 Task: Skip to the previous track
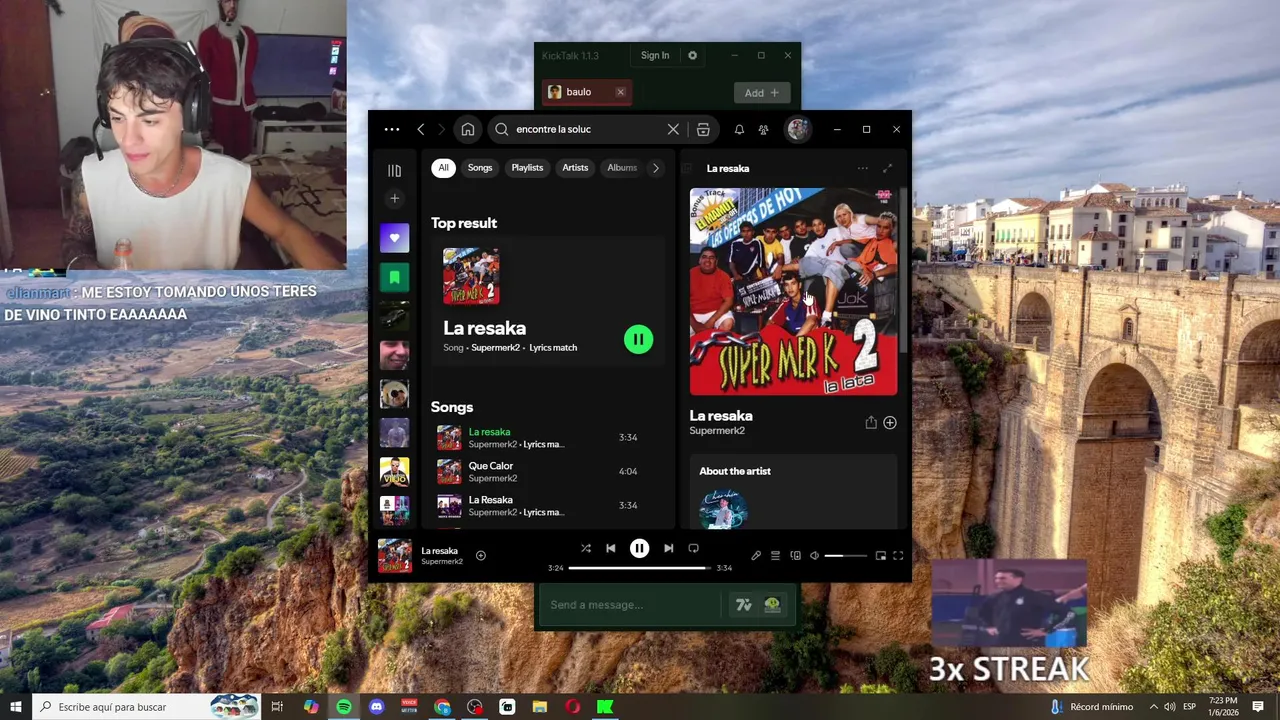(x=611, y=548)
